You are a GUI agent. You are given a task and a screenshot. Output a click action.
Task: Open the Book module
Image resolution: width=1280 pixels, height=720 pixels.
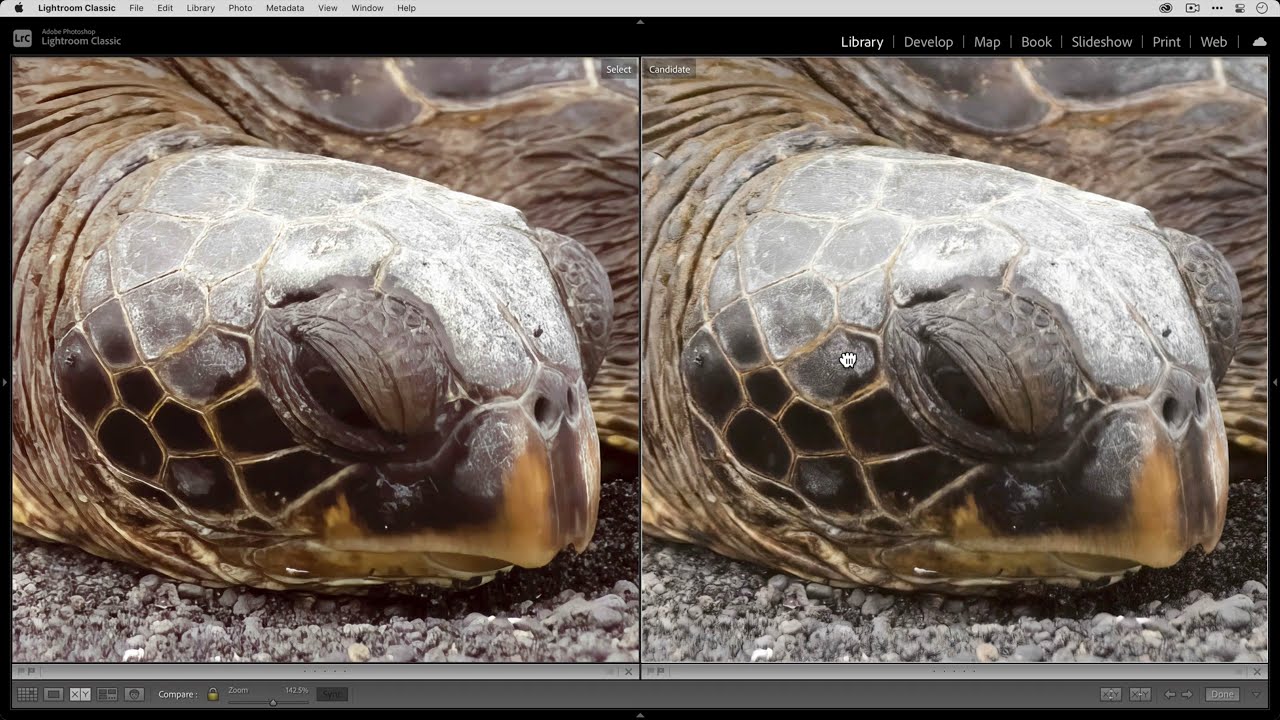(x=1036, y=42)
